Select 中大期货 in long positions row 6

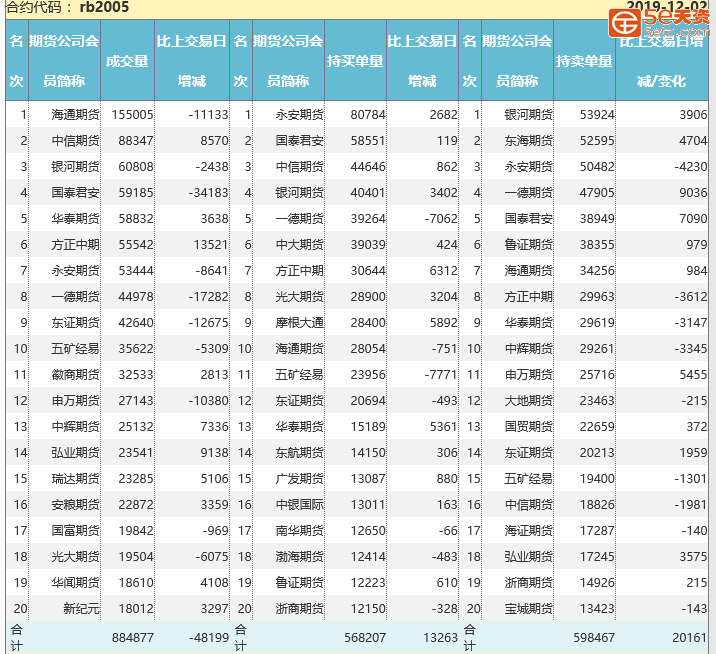click(x=300, y=245)
